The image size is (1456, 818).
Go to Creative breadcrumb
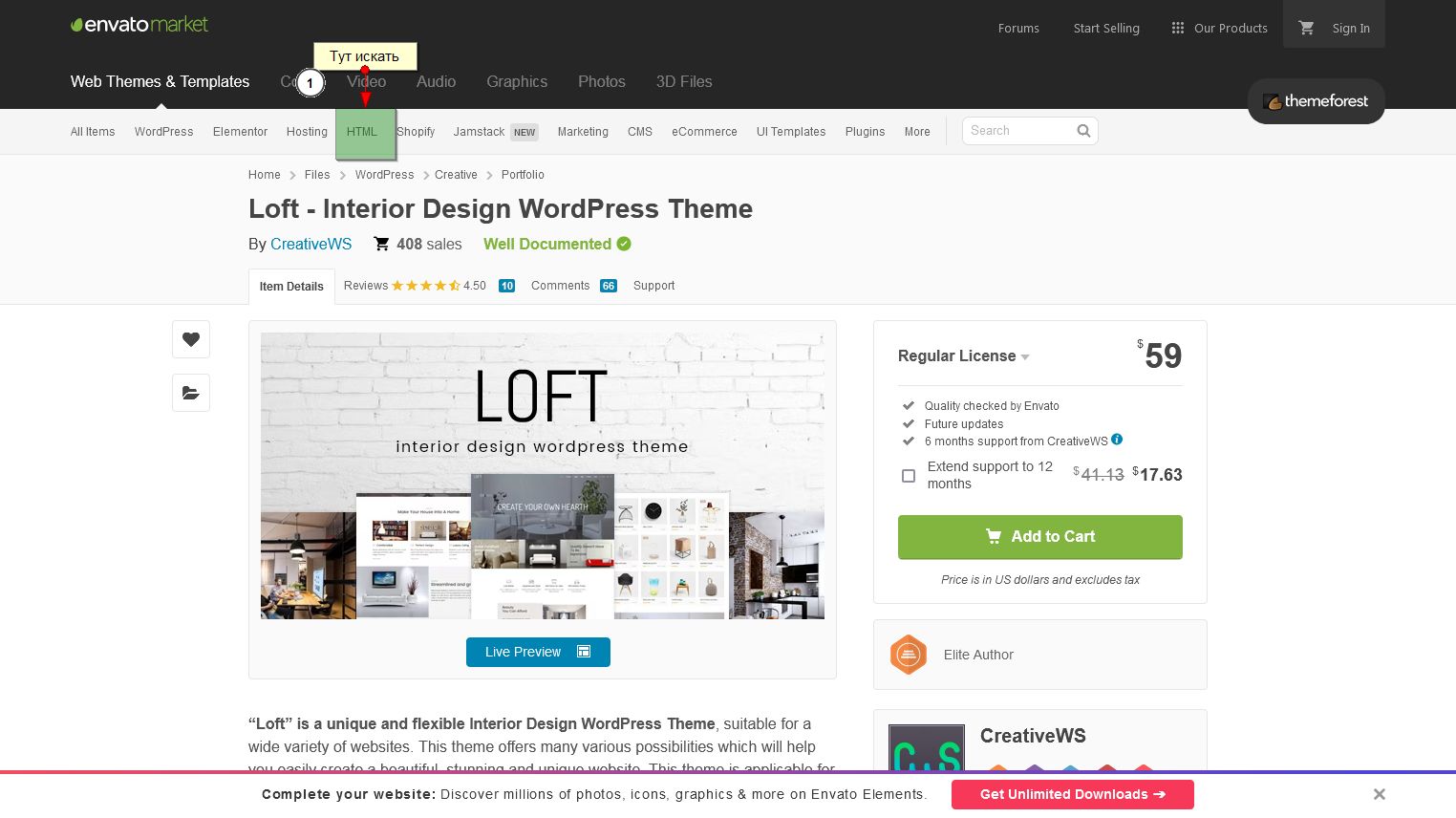[456, 175]
